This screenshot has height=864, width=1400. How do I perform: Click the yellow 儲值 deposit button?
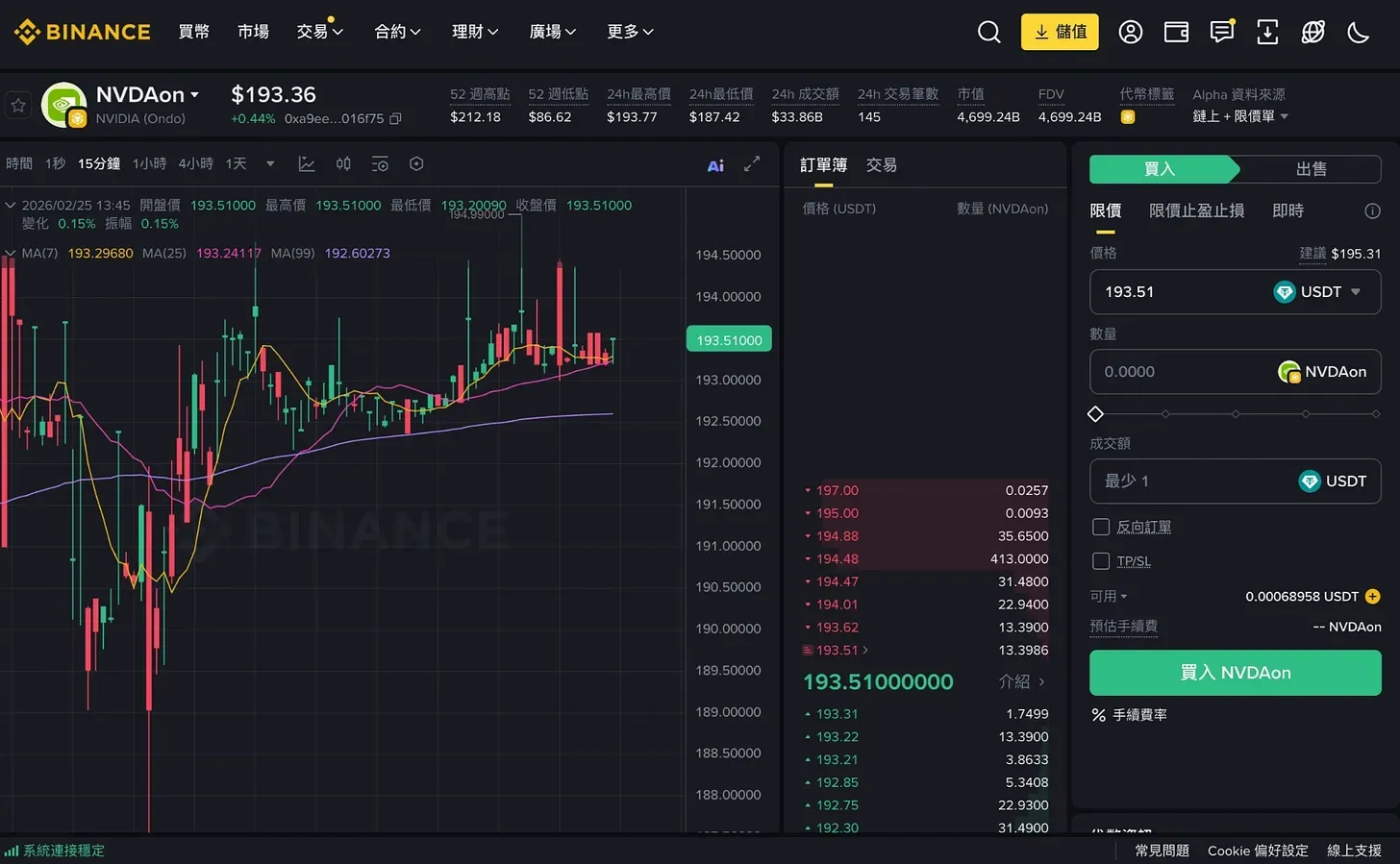[x=1060, y=32]
